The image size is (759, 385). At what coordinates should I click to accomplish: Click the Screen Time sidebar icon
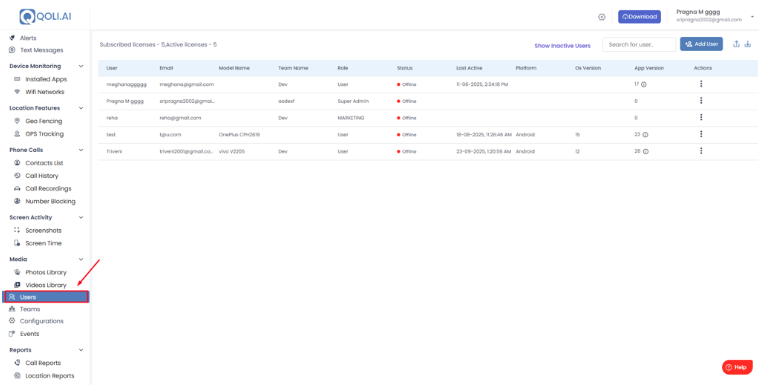click(17, 243)
